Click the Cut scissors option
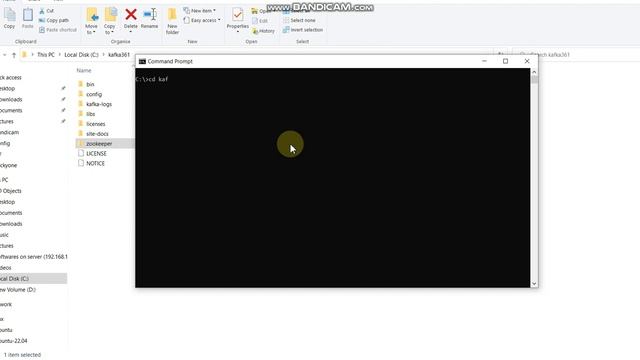Screen dimensions: 640x360 click(46, 11)
